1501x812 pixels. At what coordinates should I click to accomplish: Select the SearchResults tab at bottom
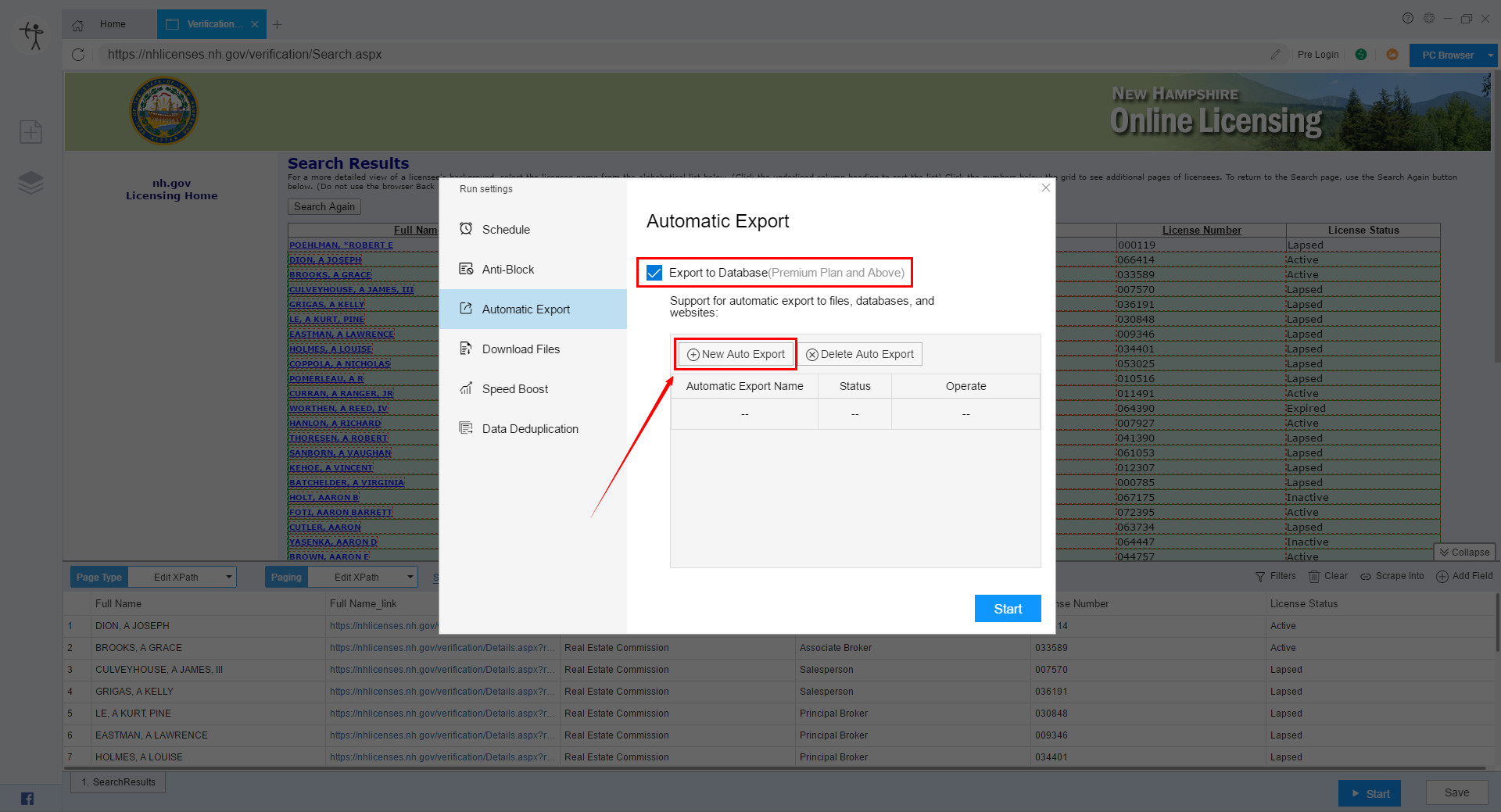pos(117,782)
